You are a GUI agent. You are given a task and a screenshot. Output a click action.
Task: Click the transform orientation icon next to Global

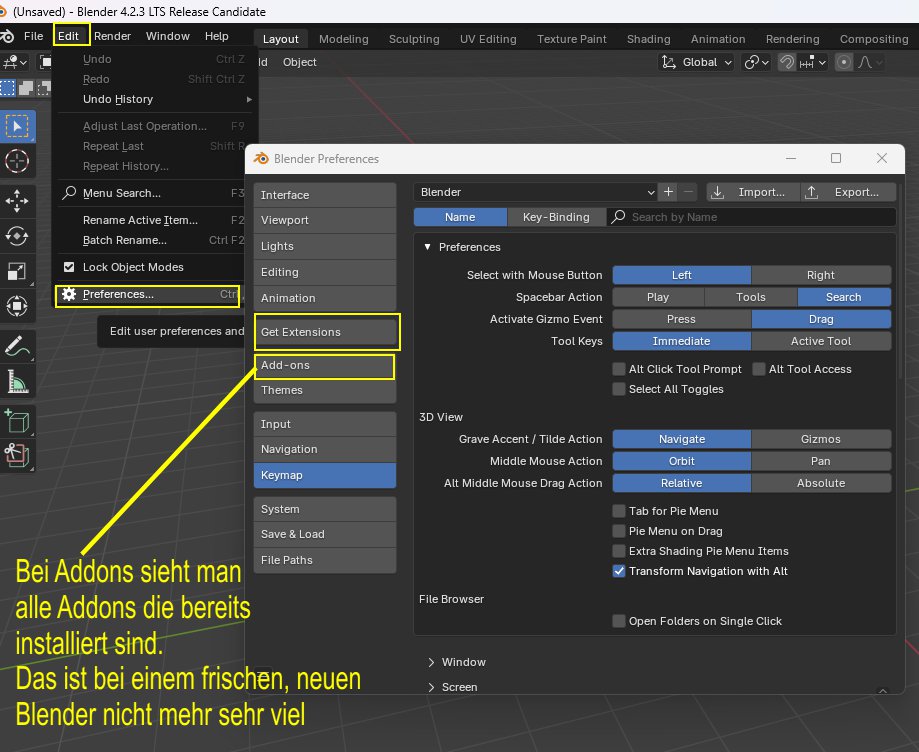click(669, 62)
